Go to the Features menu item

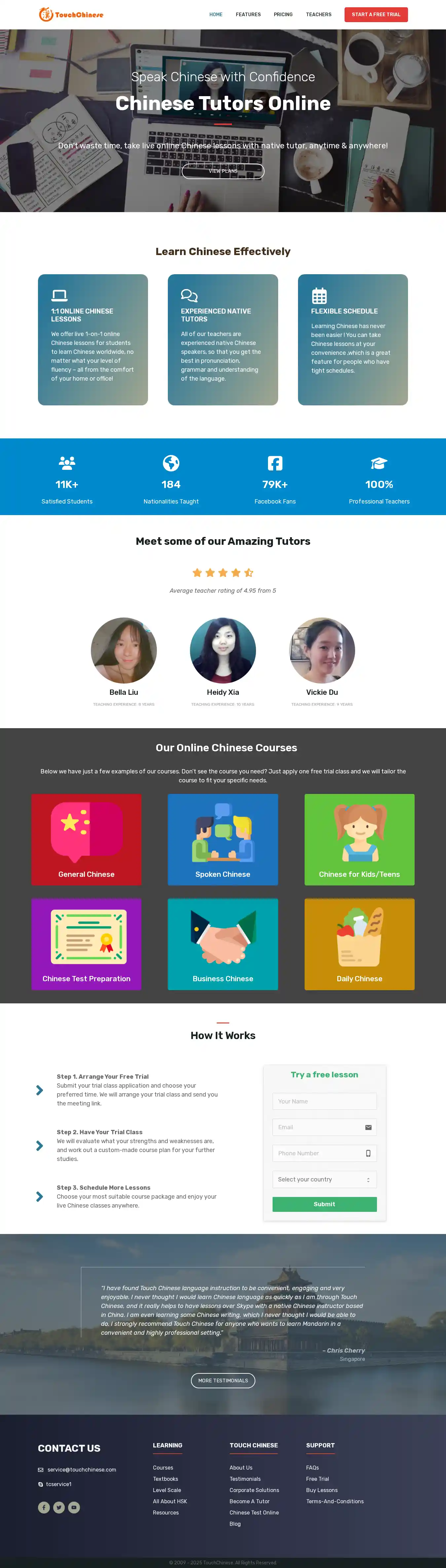(248, 15)
